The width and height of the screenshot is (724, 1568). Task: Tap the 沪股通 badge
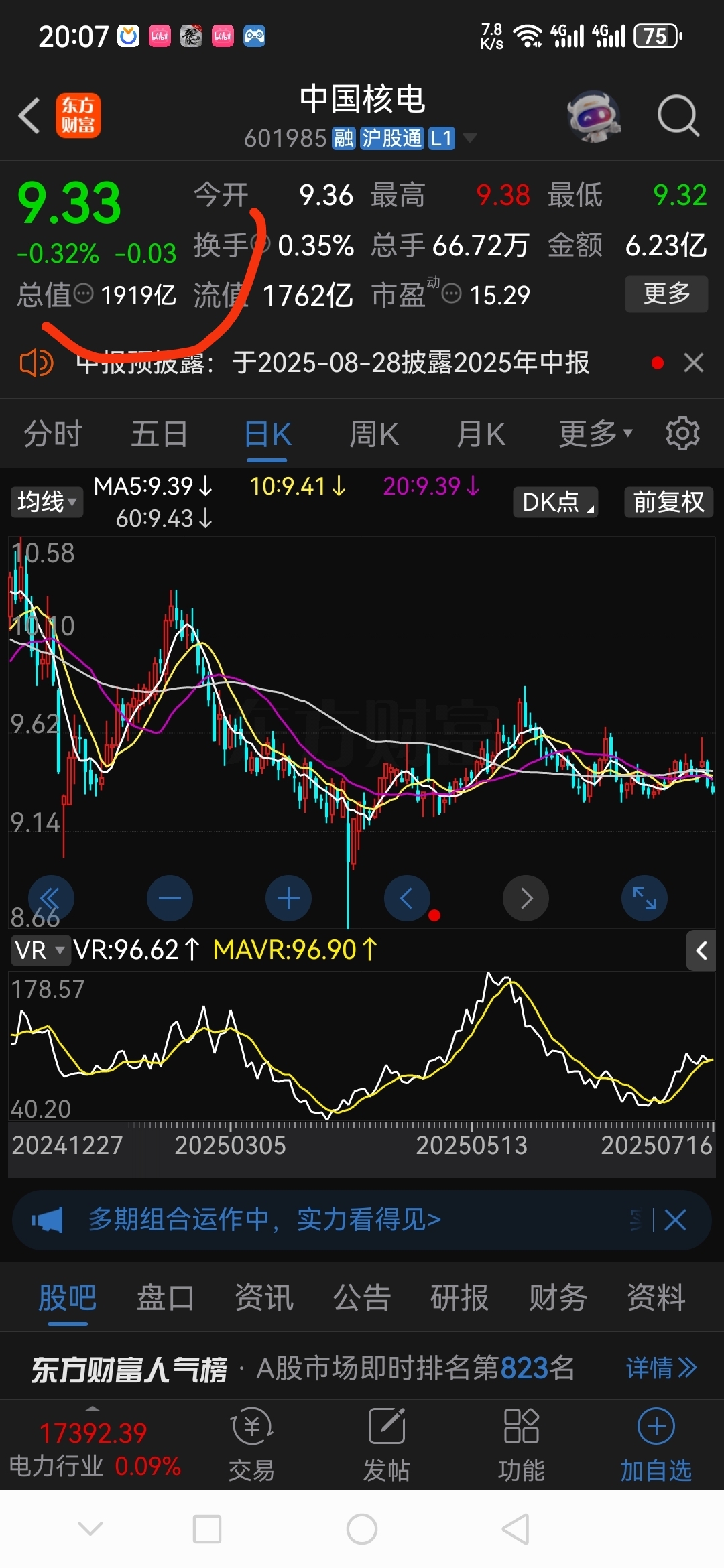point(392,138)
